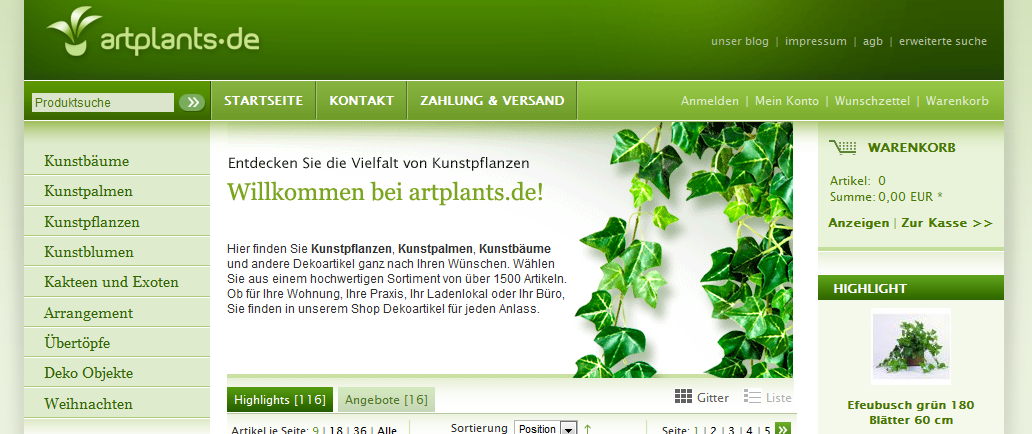
Task: Open the Kunstpalmen category
Action: [89, 191]
